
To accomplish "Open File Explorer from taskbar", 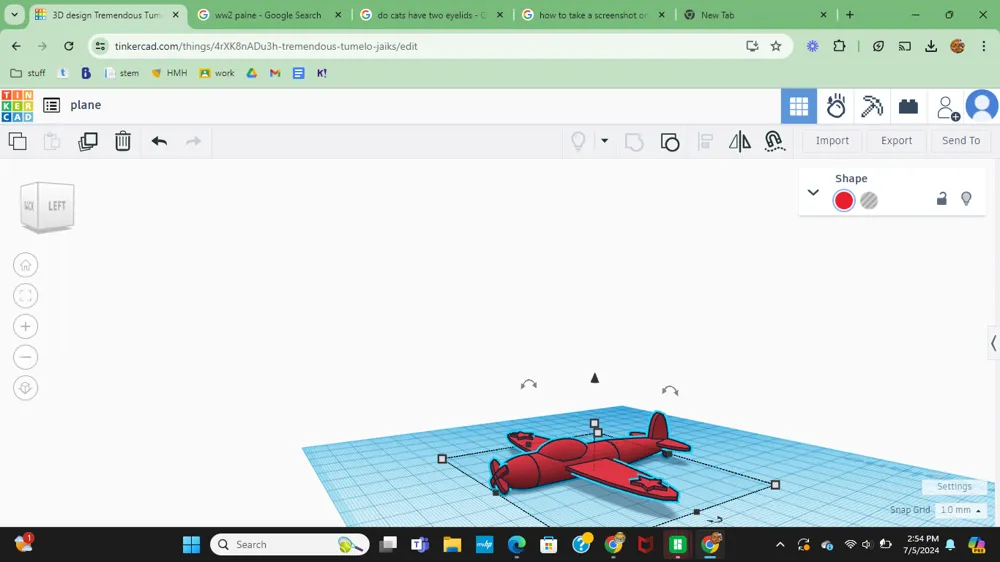I will click(452, 544).
